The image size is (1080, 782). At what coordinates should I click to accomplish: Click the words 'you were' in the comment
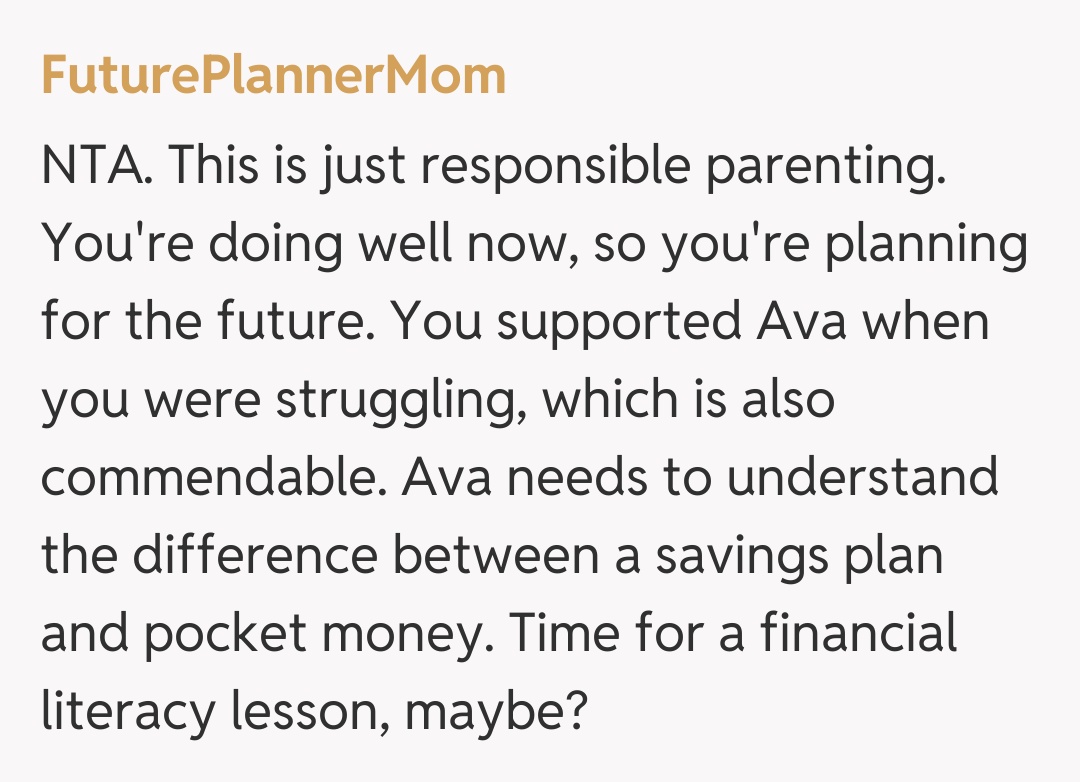click(x=149, y=401)
